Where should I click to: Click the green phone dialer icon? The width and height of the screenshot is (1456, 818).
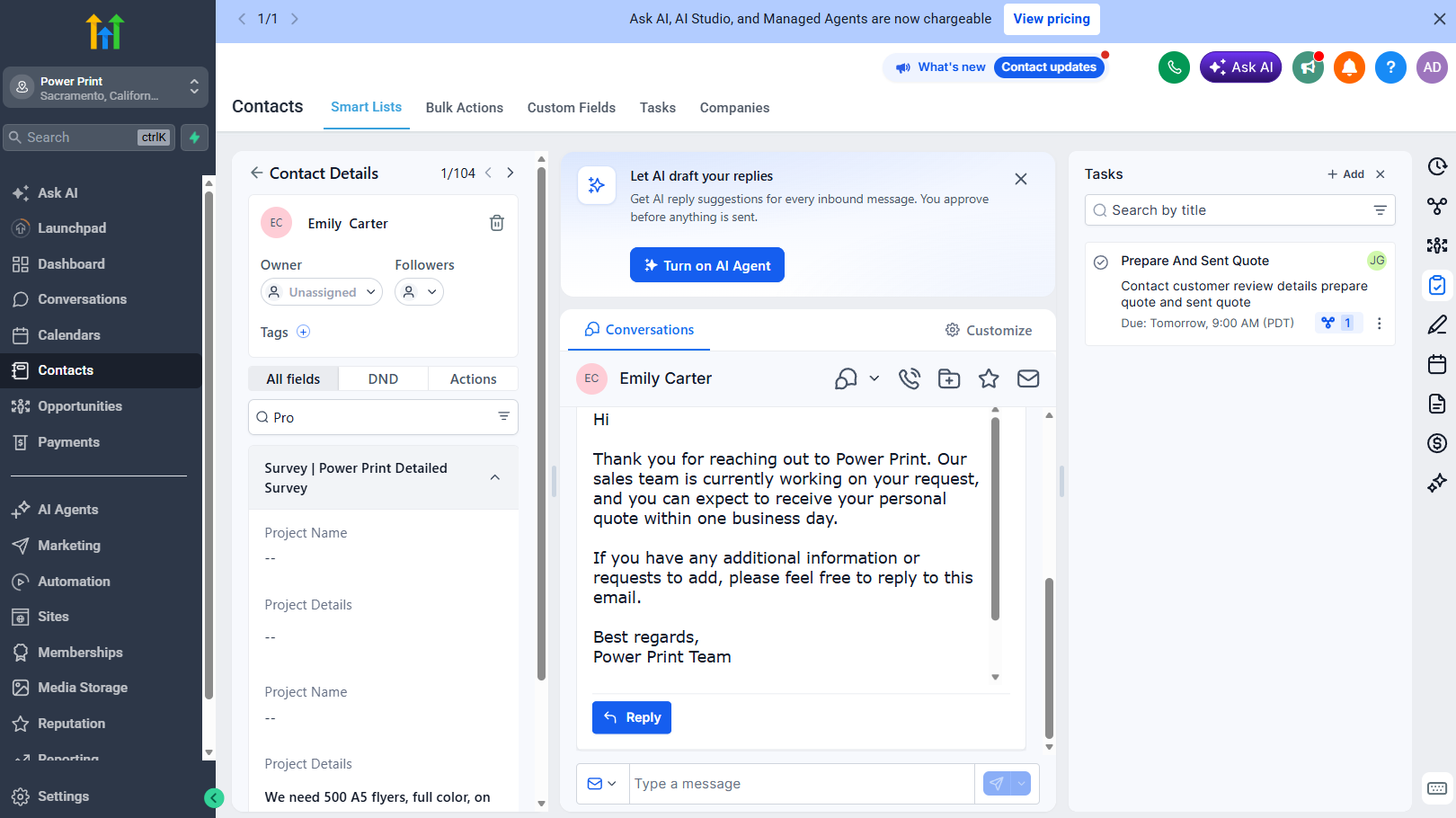1174,67
